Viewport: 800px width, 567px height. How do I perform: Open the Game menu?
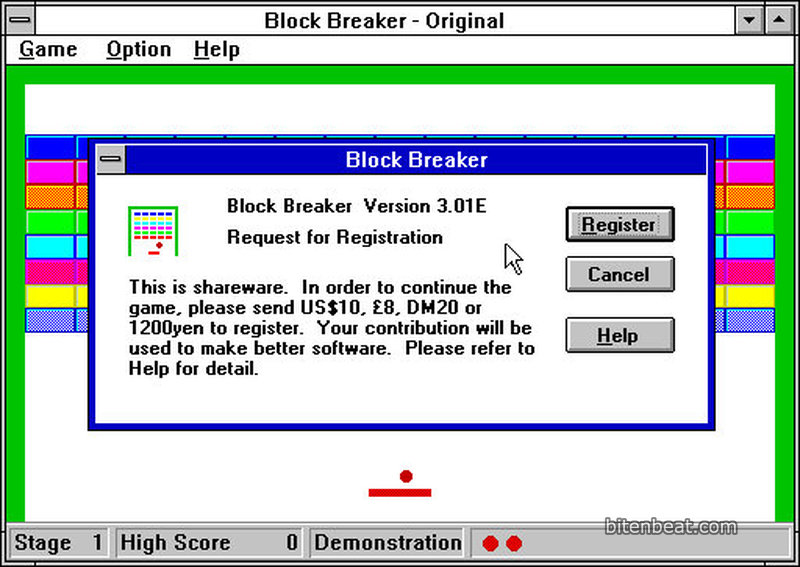click(x=48, y=49)
